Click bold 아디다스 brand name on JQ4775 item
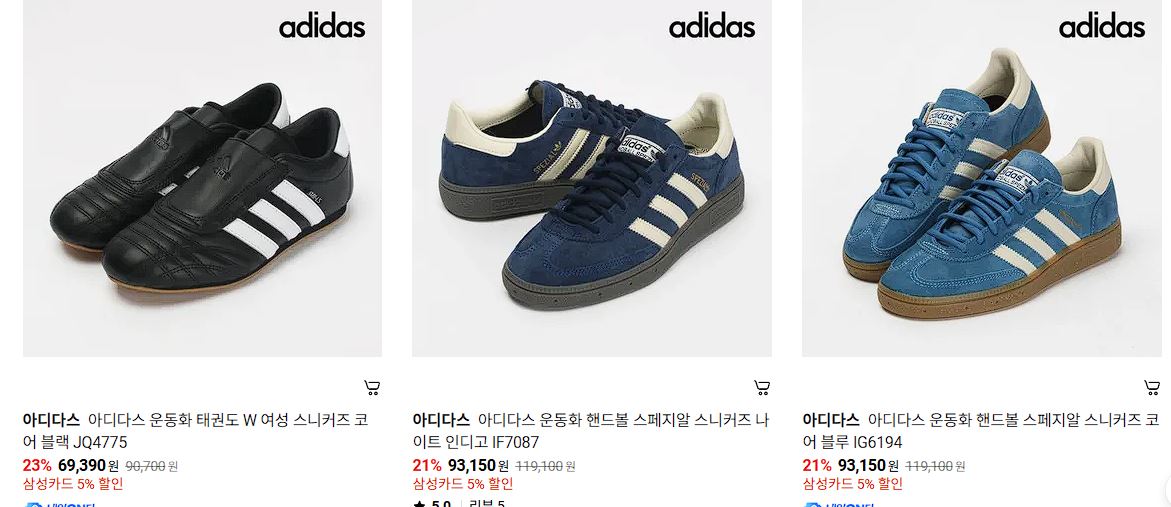The height and width of the screenshot is (507, 1171). coord(51,420)
